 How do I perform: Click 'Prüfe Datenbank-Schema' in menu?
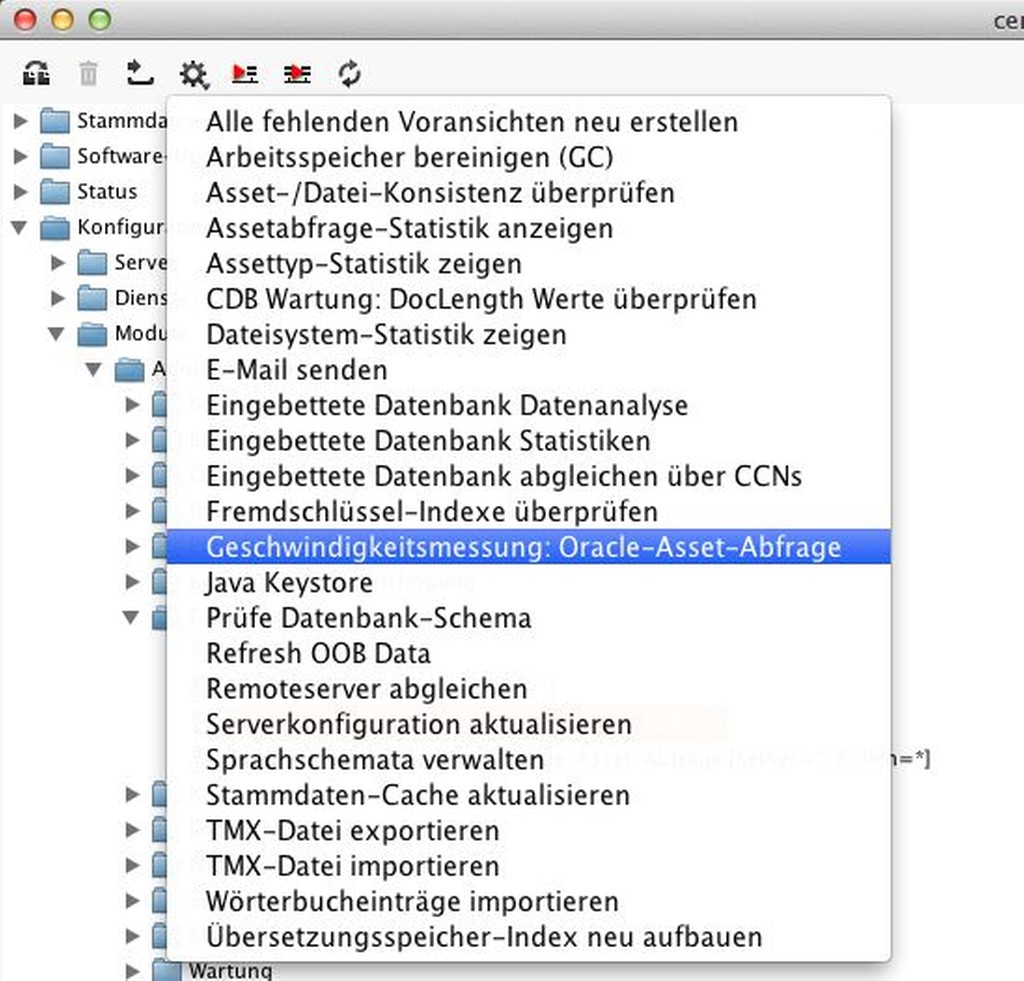click(368, 618)
